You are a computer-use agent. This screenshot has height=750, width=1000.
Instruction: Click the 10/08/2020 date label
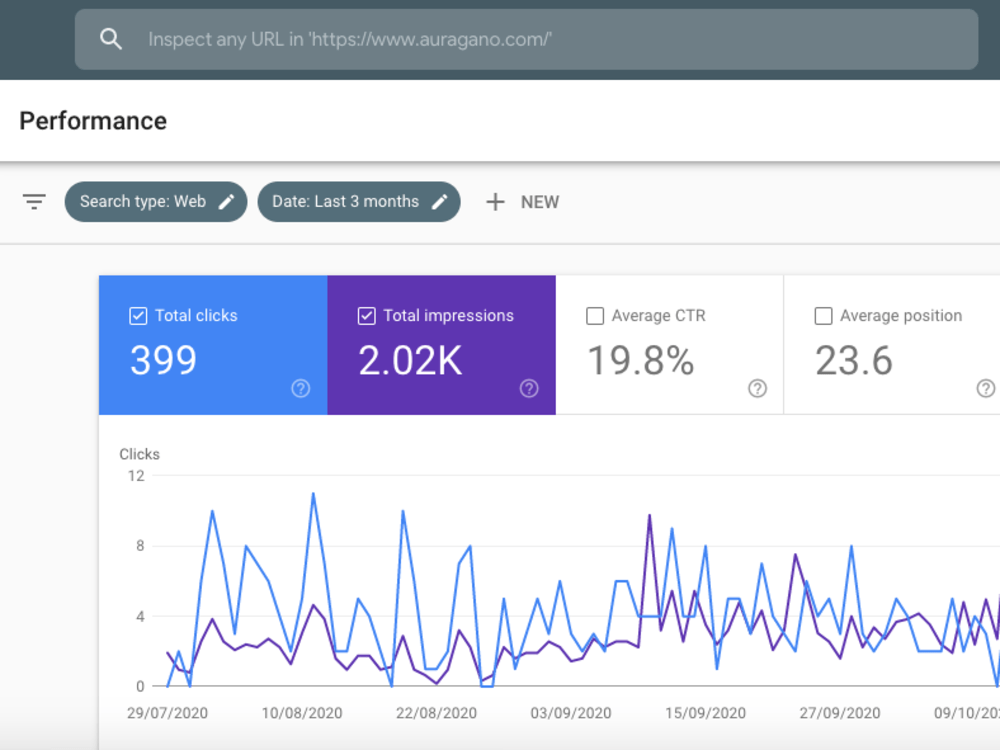(x=302, y=713)
